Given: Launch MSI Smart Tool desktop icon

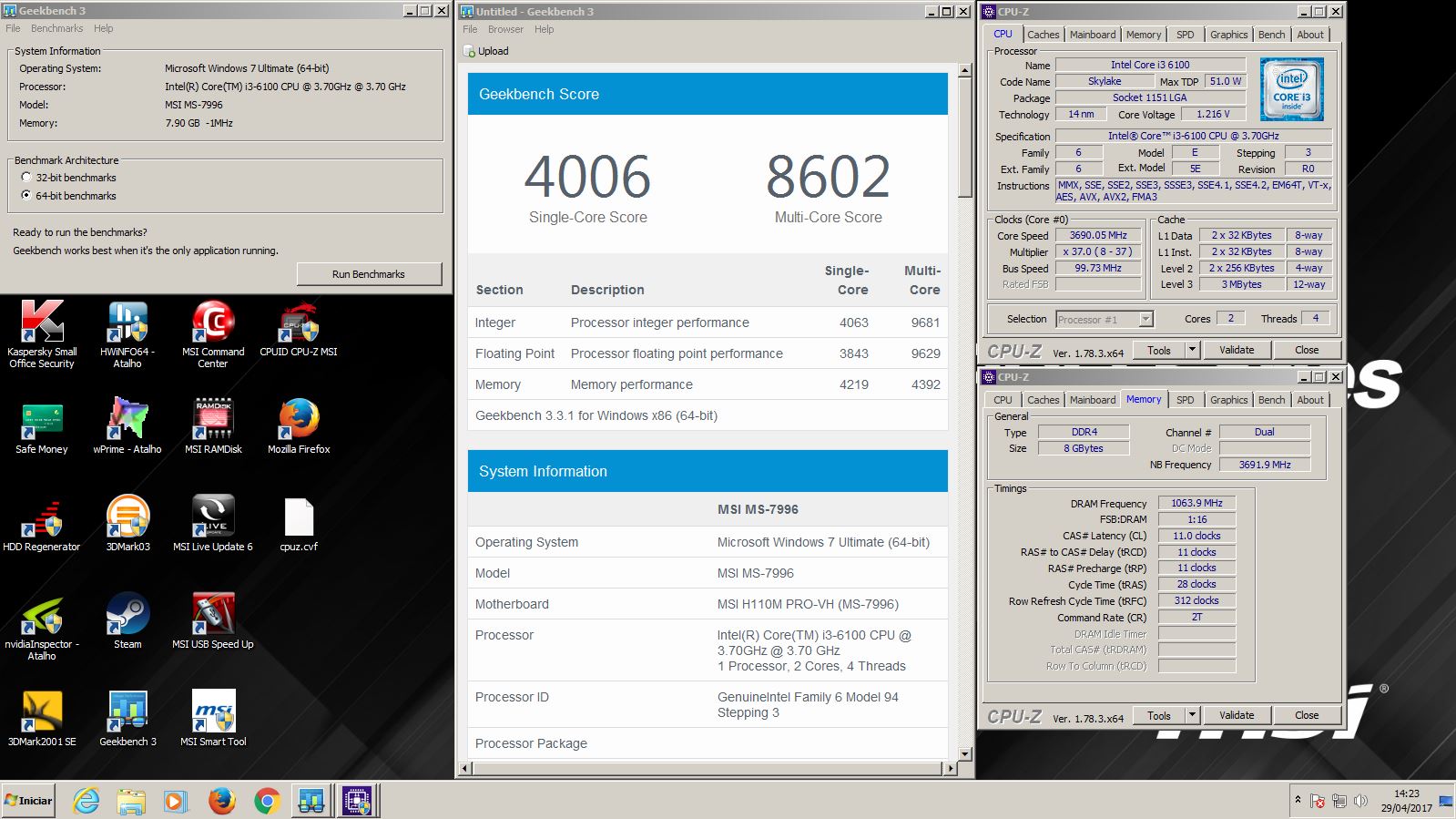Looking at the screenshot, I should pos(213,719).
